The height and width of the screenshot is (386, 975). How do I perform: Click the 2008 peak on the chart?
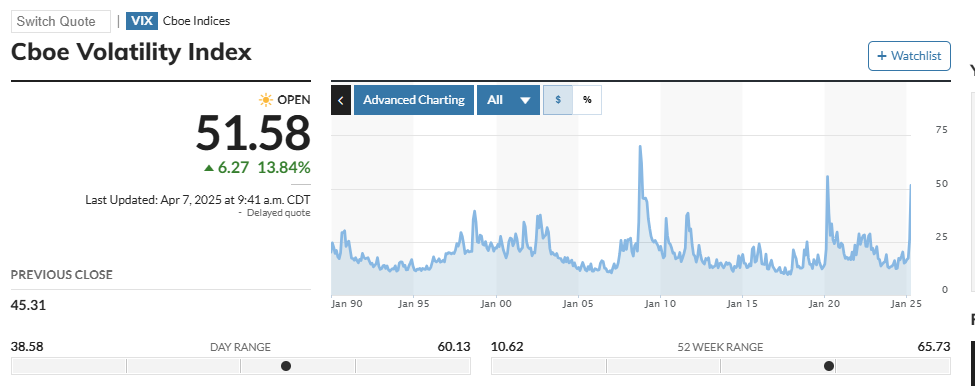pos(640,147)
